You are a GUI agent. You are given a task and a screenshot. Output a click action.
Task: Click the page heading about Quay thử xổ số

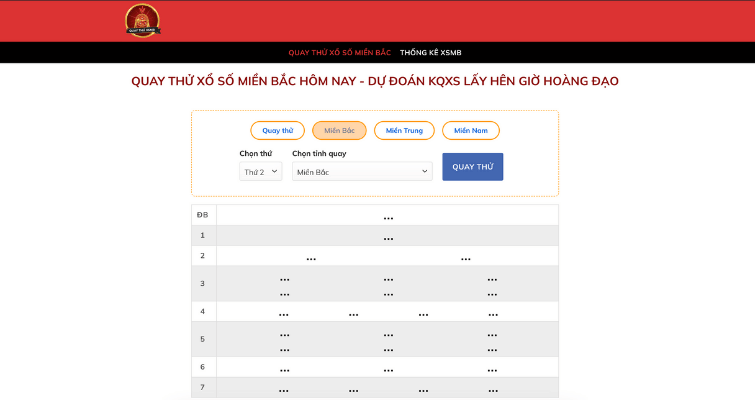pos(376,81)
